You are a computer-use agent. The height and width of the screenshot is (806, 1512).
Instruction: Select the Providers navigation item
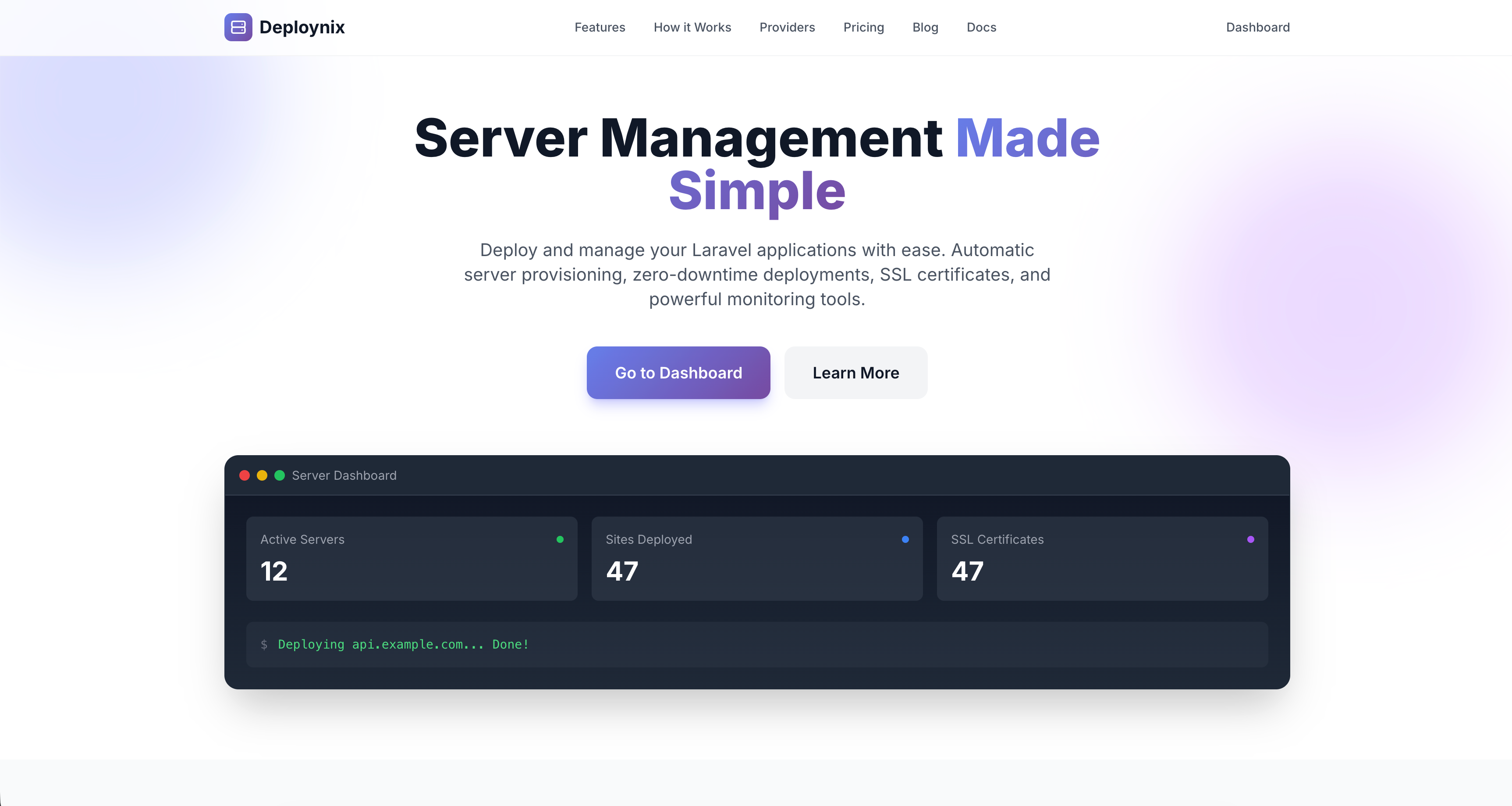click(787, 27)
